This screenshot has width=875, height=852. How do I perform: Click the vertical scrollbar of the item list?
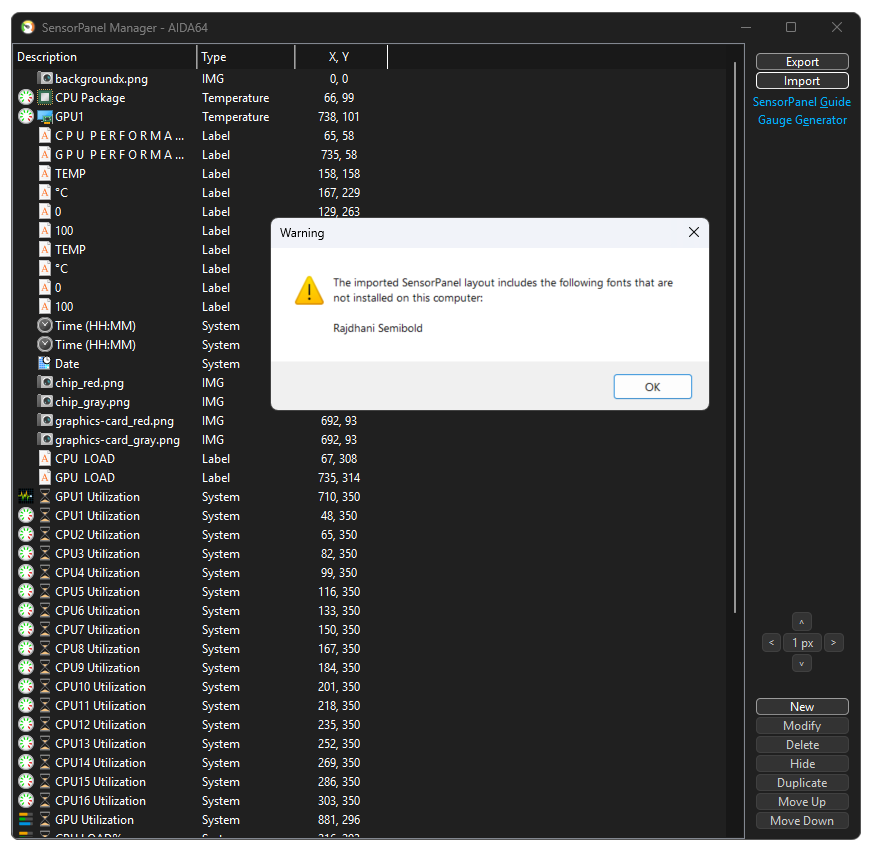coord(735,338)
